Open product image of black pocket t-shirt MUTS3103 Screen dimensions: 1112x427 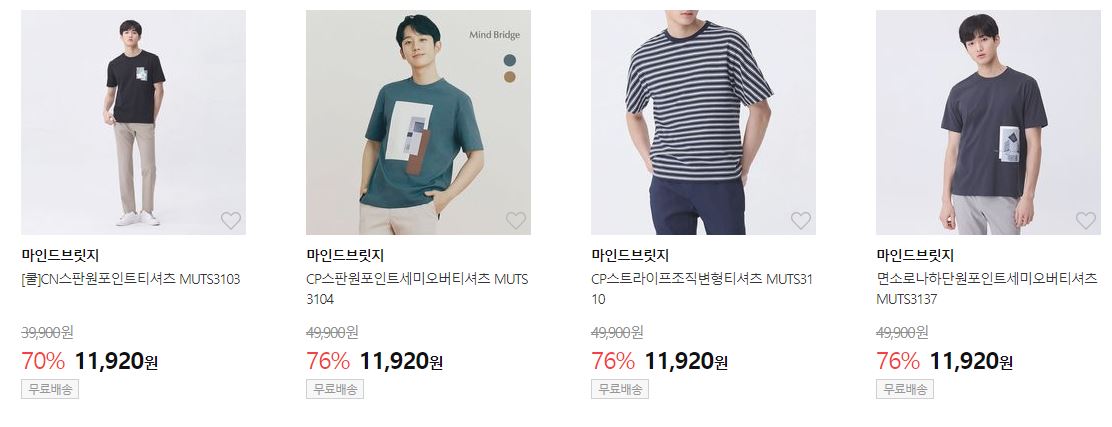tap(133, 122)
